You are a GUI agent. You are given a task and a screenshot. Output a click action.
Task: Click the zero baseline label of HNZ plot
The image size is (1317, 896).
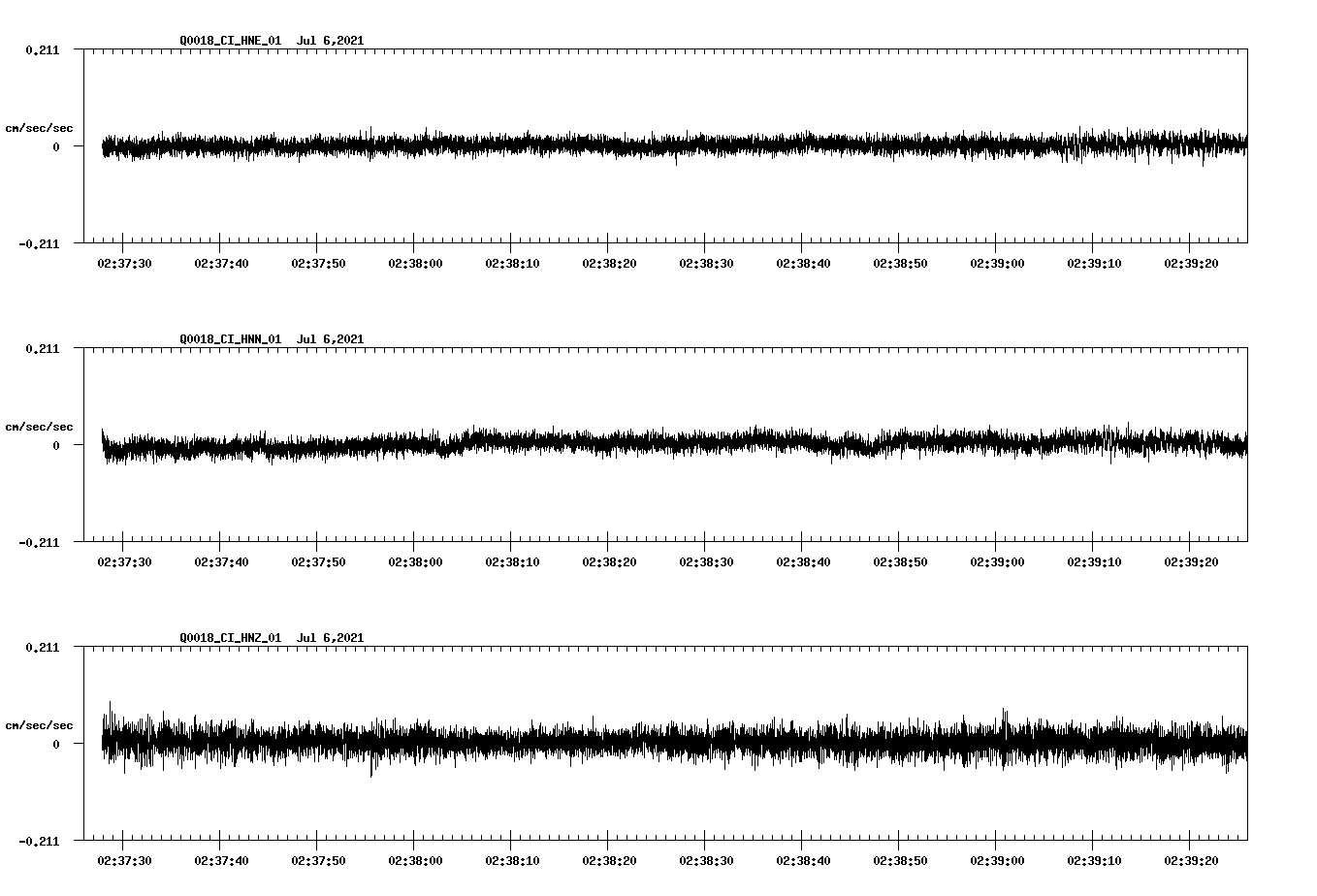(x=54, y=745)
